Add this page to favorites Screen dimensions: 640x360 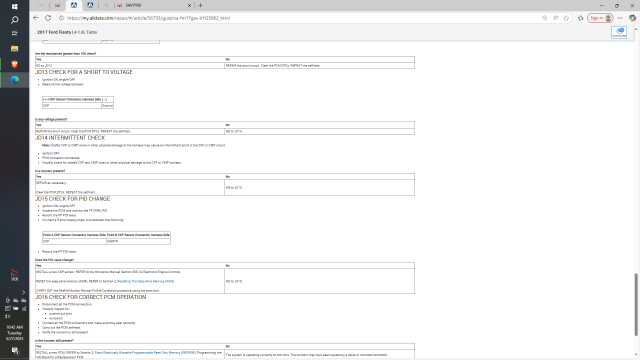pos(566,18)
